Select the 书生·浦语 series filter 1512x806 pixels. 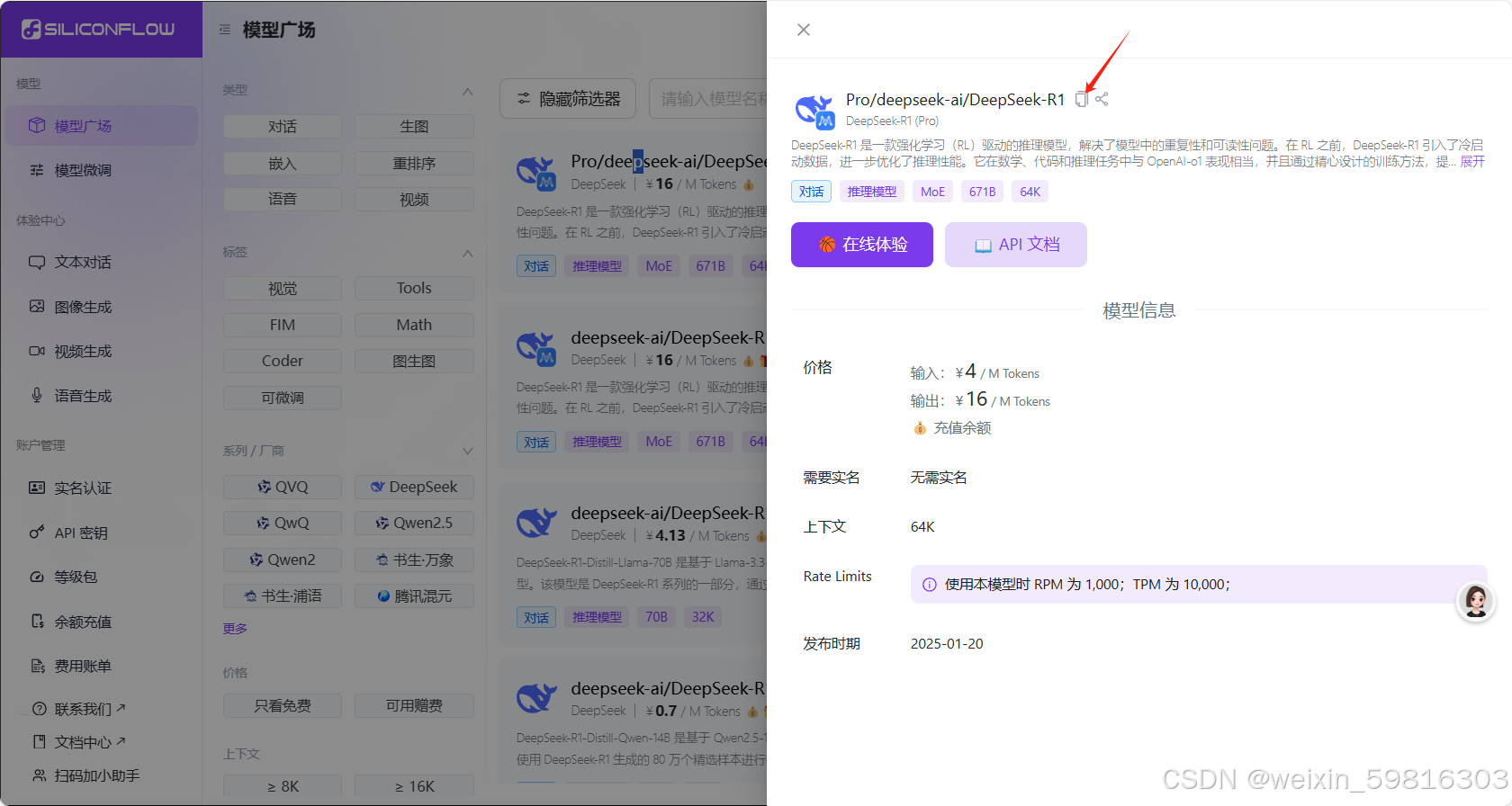pyautogui.click(x=283, y=596)
